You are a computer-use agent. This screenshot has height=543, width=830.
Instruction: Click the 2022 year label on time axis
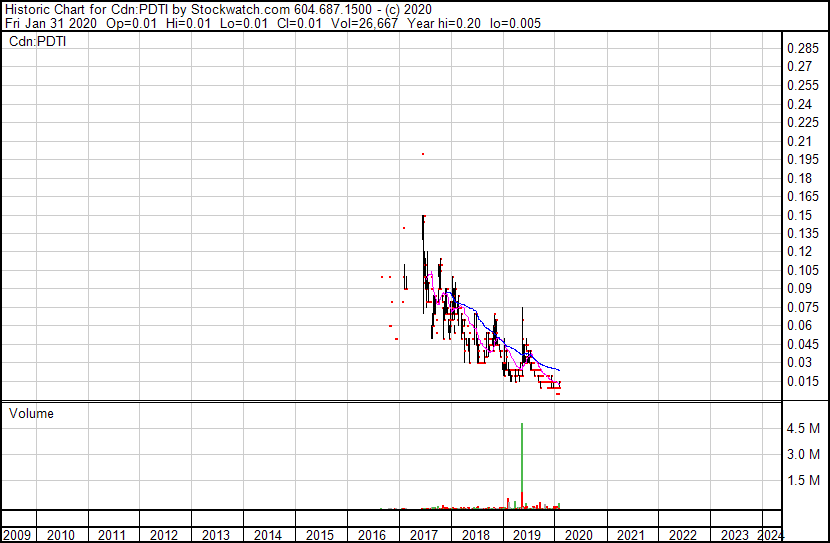(683, 535)
